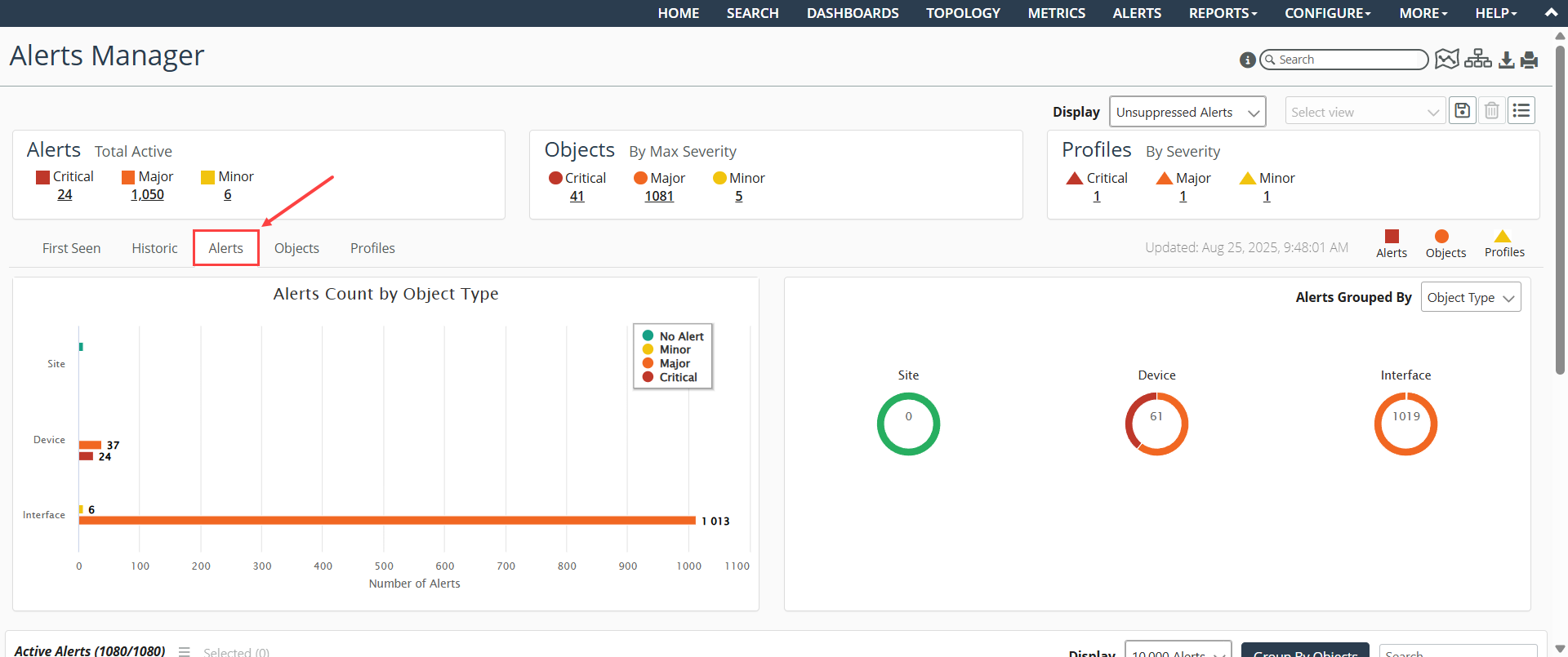This screenshot has width=1568, height=657.
Task: Click the download icon in header
Action: (x=1507, y=60)
